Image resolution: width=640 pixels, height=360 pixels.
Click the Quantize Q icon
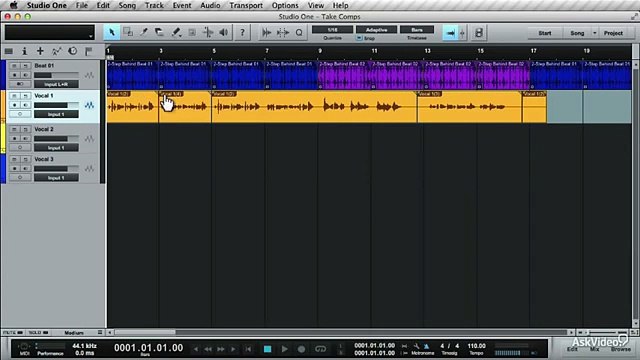point(299,33)
